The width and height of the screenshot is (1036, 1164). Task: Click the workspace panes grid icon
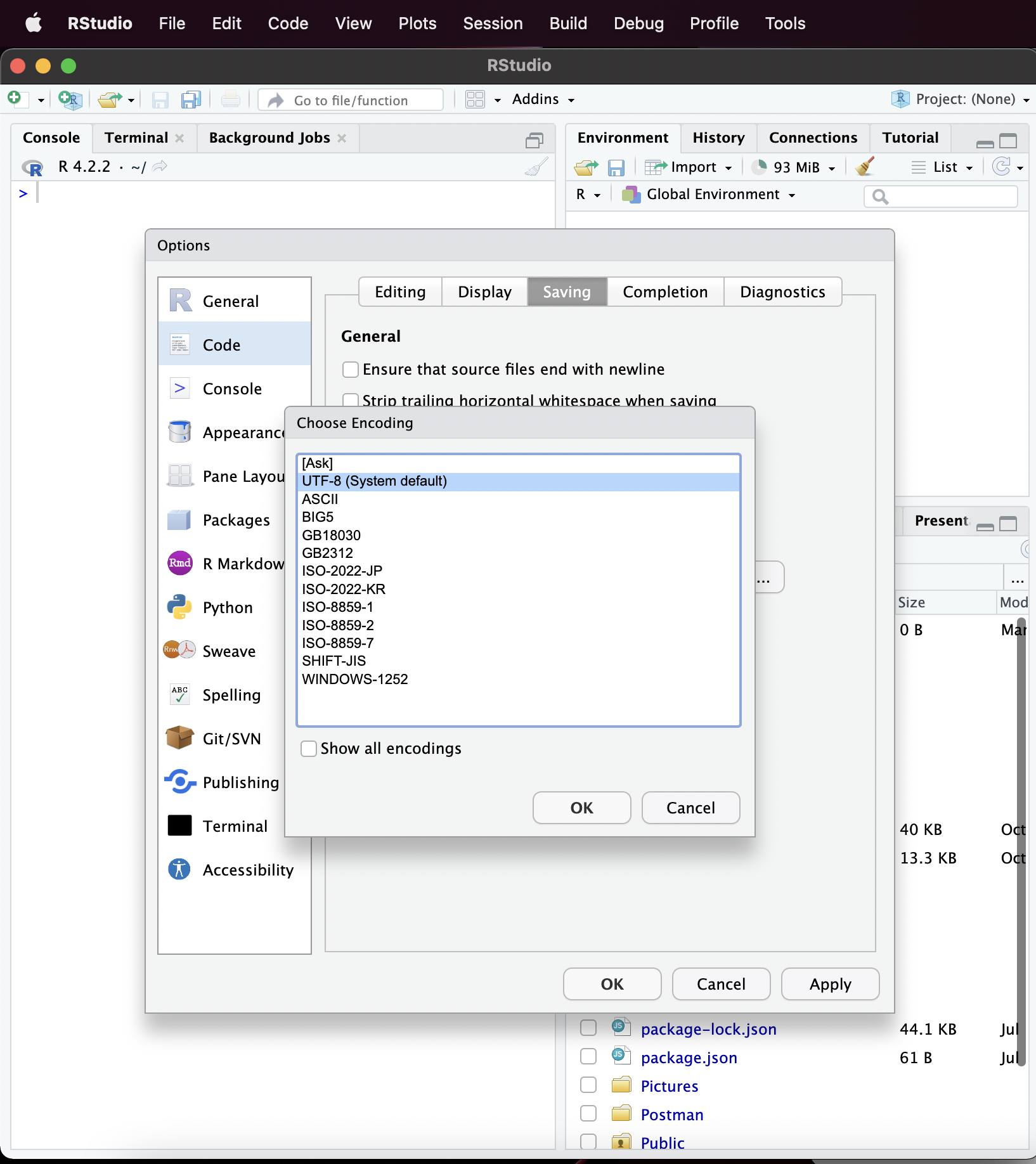click(475, 100)
